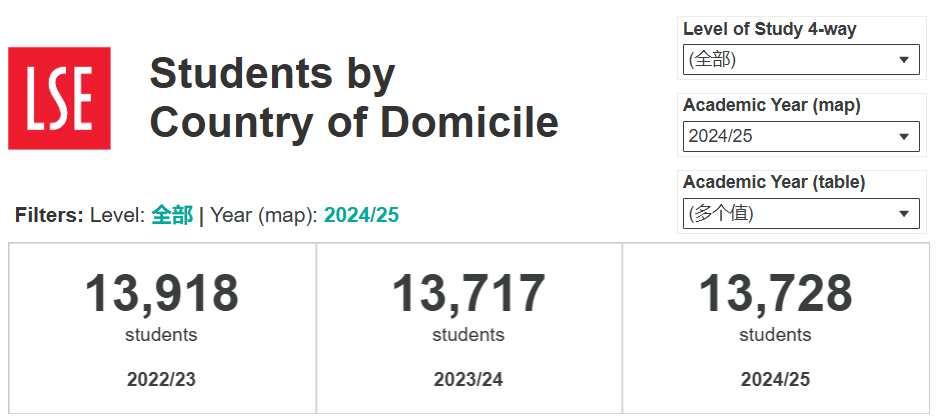Select the 2022/23 year label
940x416 pixels.
[161, 379]
